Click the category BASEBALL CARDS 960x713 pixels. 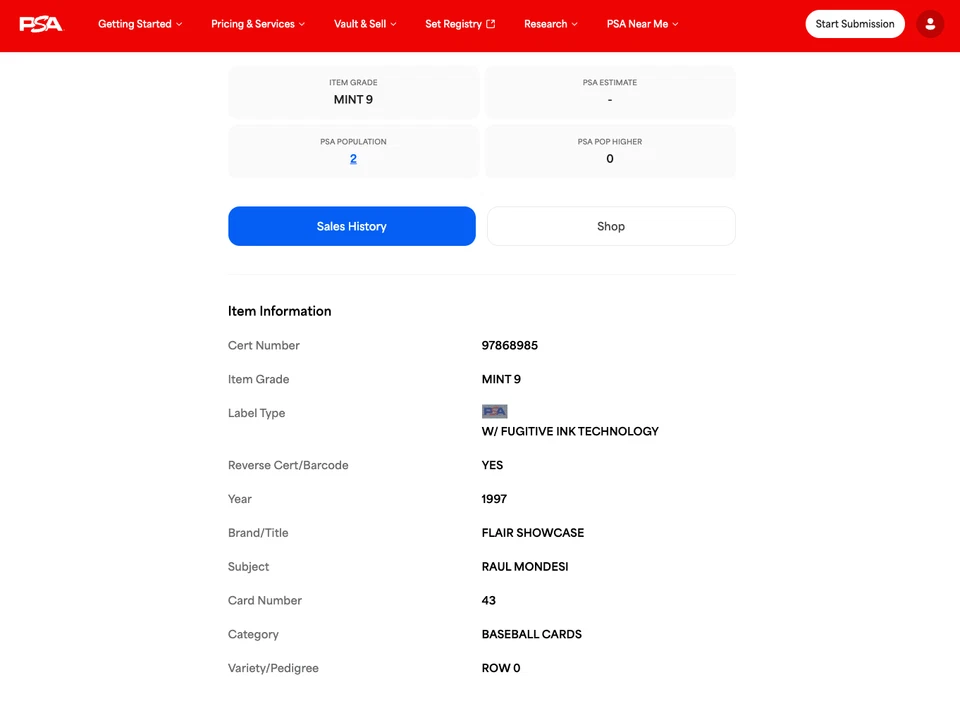click(531, 634)
